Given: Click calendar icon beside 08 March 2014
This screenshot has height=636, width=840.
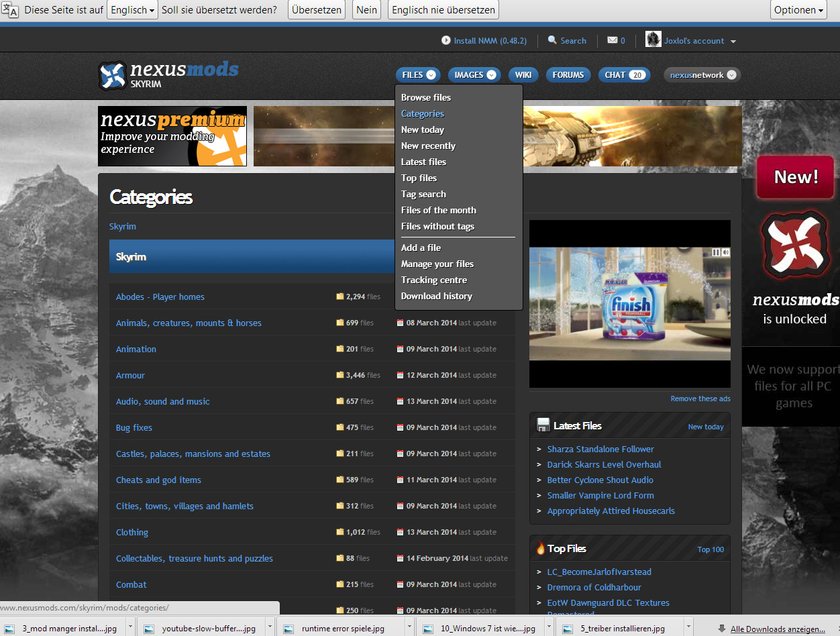Looking at the screenshot, I should click(400, 323).
